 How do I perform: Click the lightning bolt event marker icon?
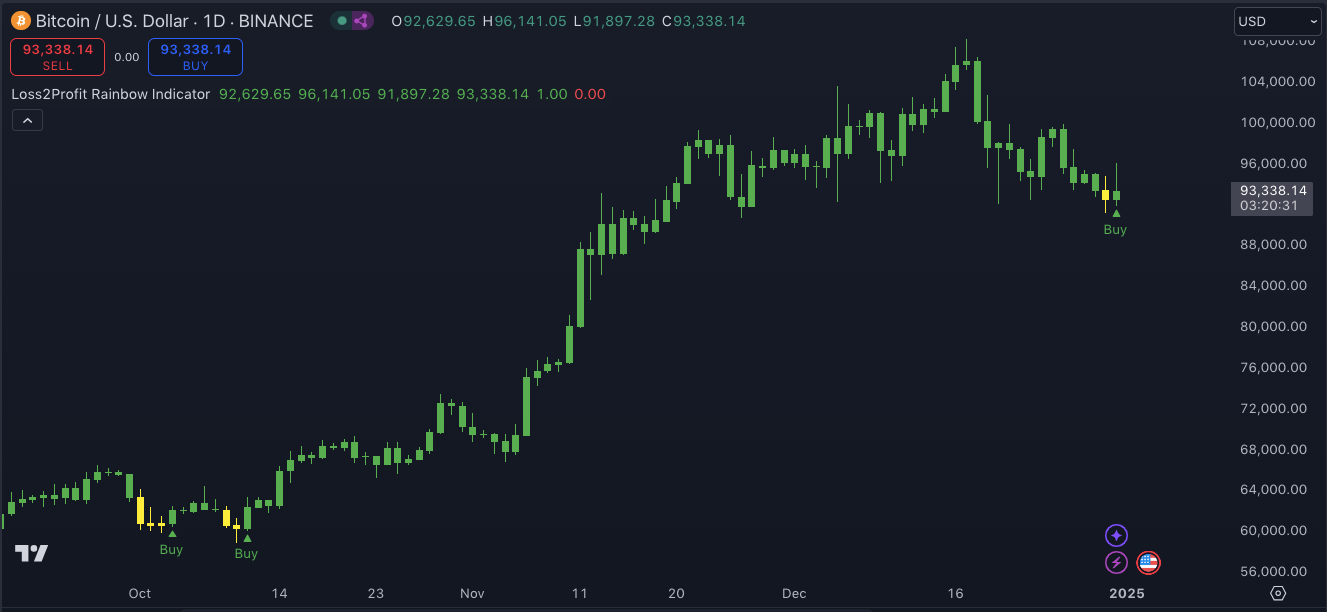click(1116, 563)
